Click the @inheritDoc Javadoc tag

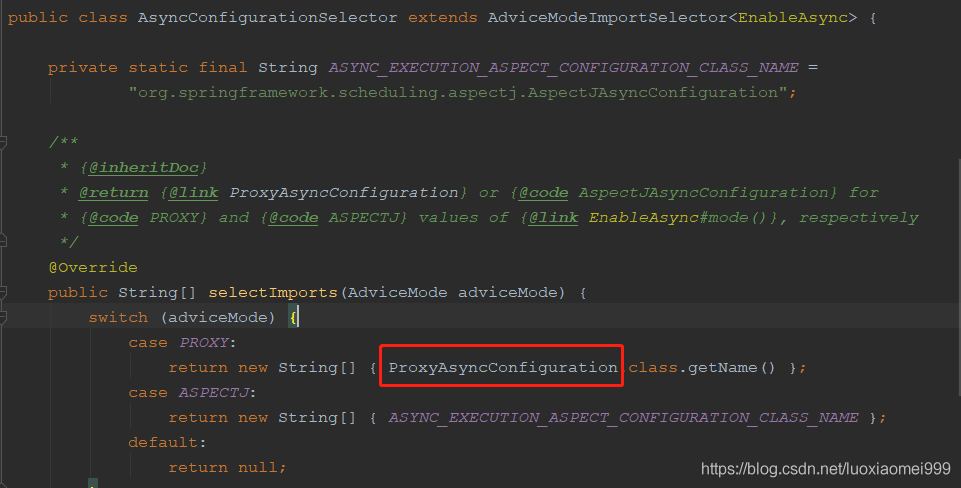pyautogui.click(x=143, y=167)
